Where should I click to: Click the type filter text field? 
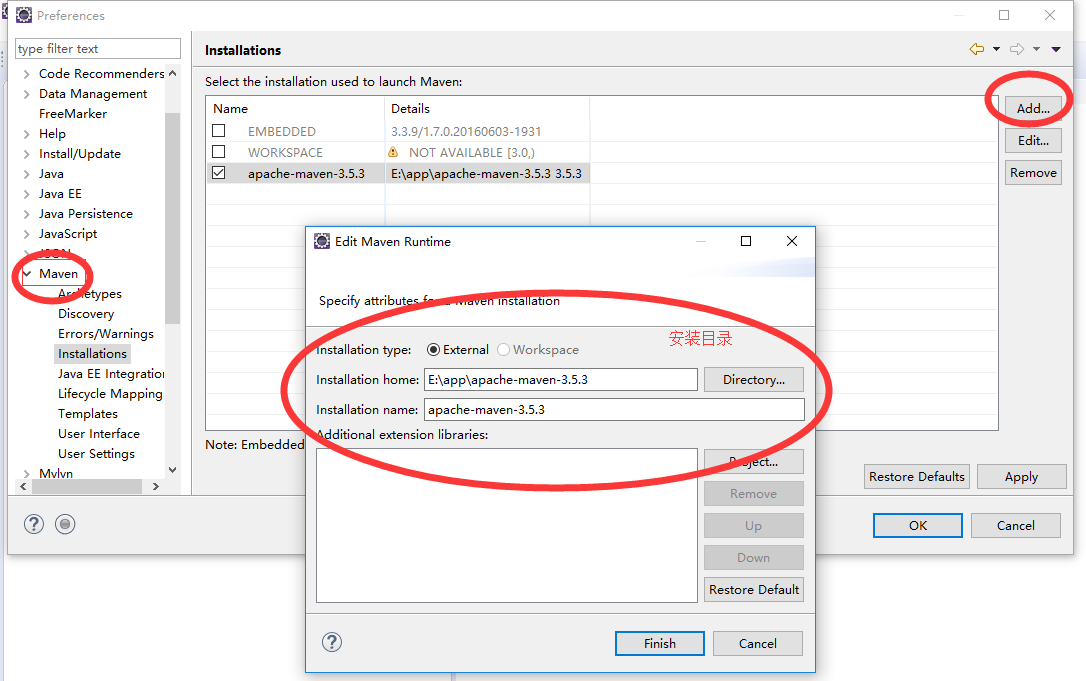point(98,48)
